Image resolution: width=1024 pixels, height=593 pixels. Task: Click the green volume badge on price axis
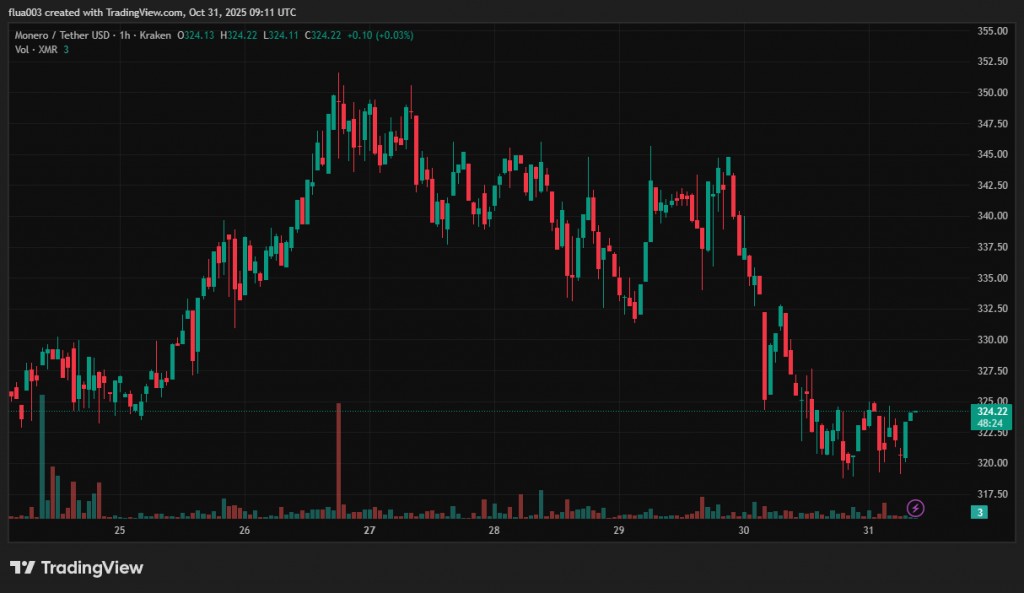[x=980, y=512]
